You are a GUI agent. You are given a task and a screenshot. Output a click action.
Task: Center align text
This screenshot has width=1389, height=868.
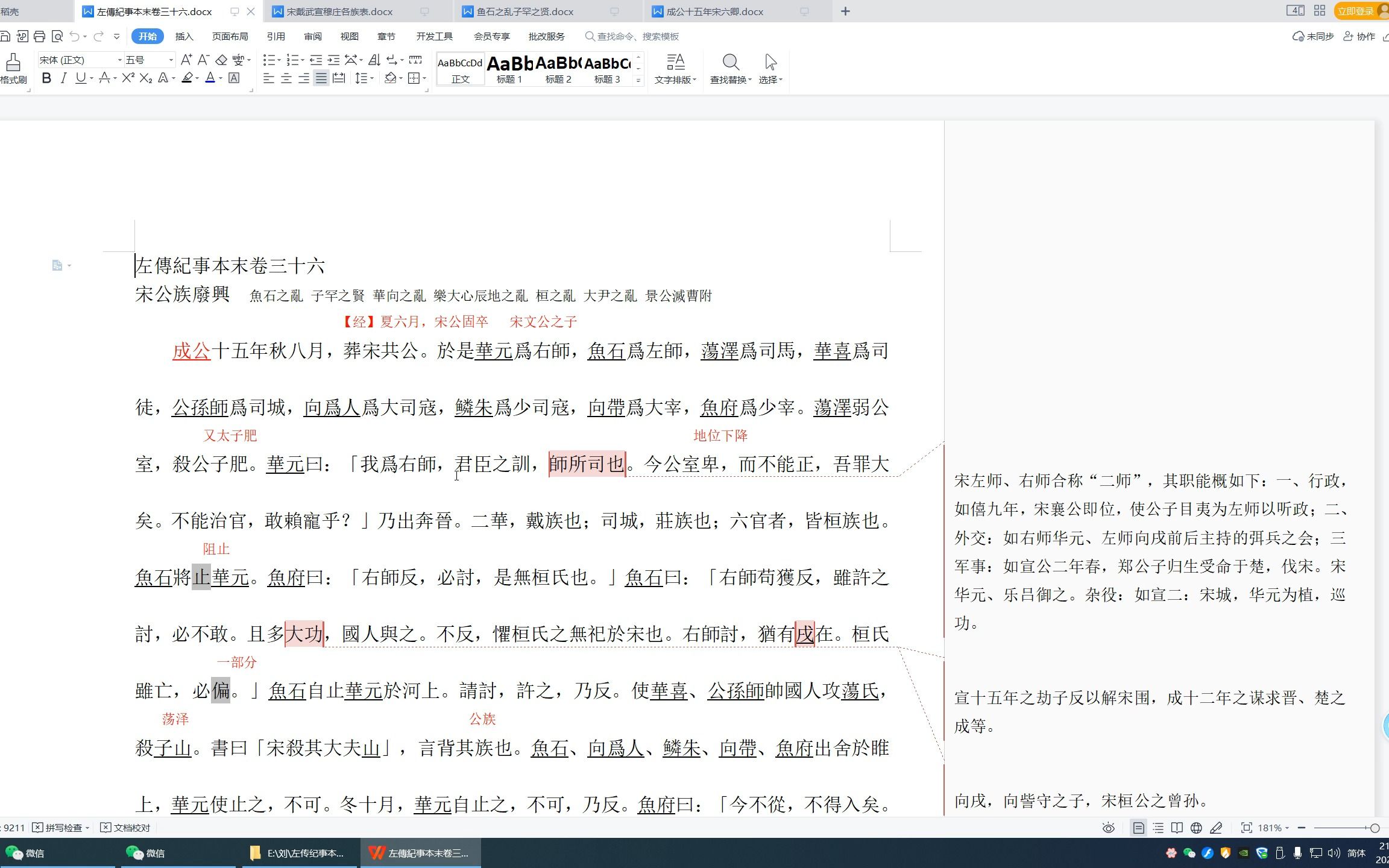(x=286, y=78)
